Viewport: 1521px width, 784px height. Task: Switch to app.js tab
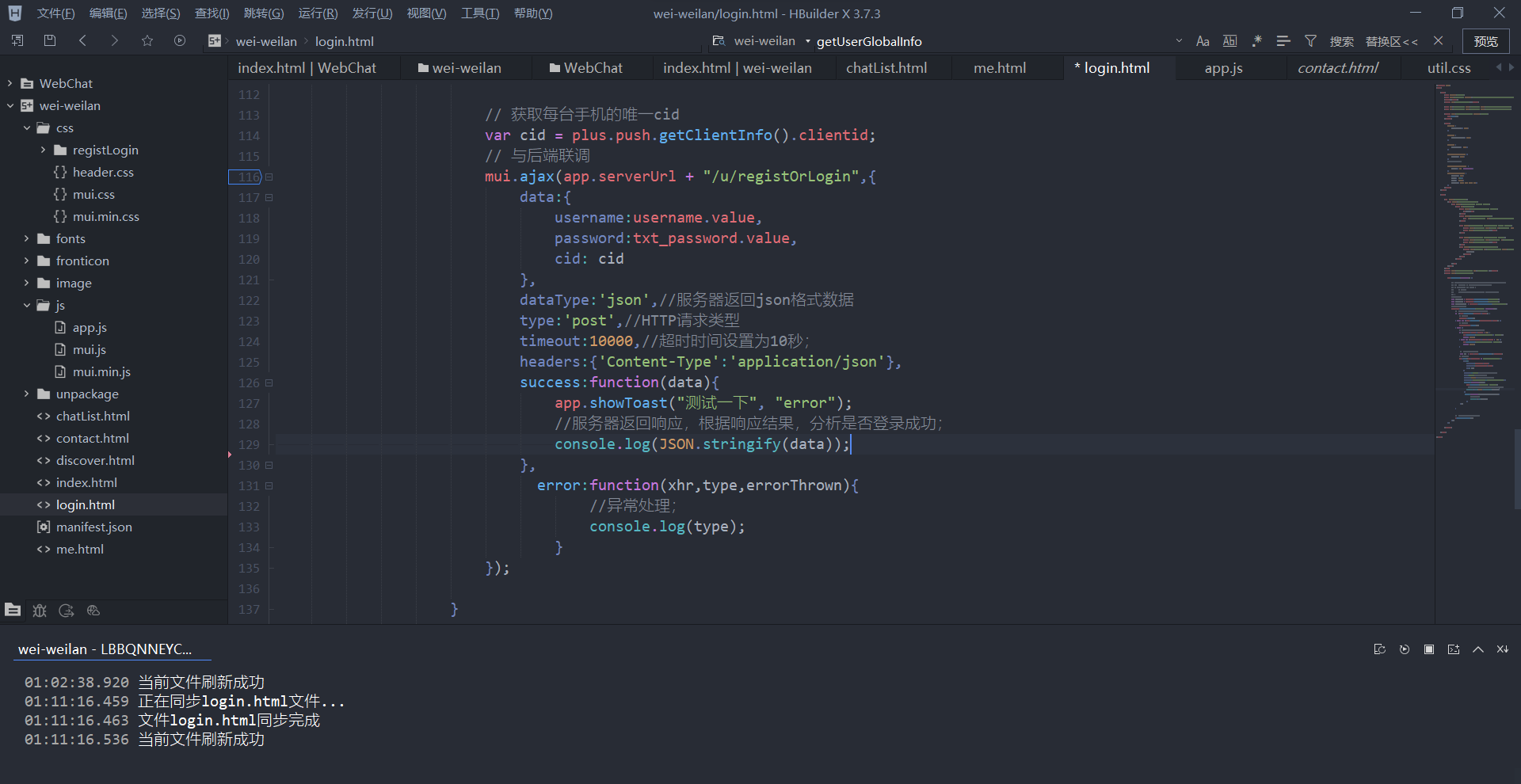[1223, 68]
